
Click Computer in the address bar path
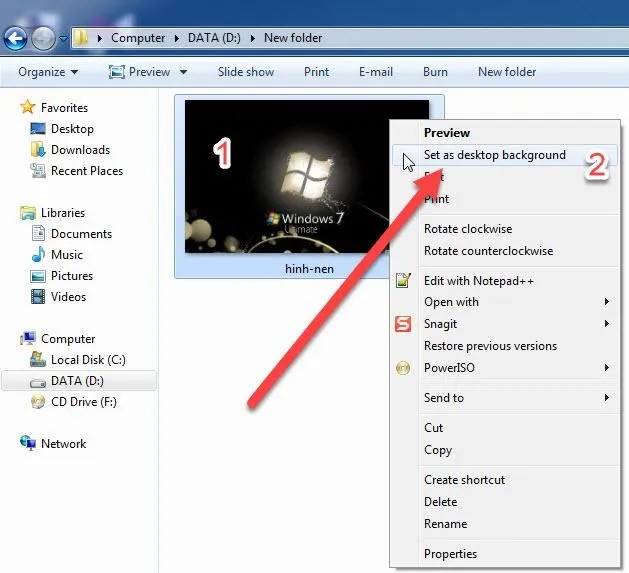[138, 38]
